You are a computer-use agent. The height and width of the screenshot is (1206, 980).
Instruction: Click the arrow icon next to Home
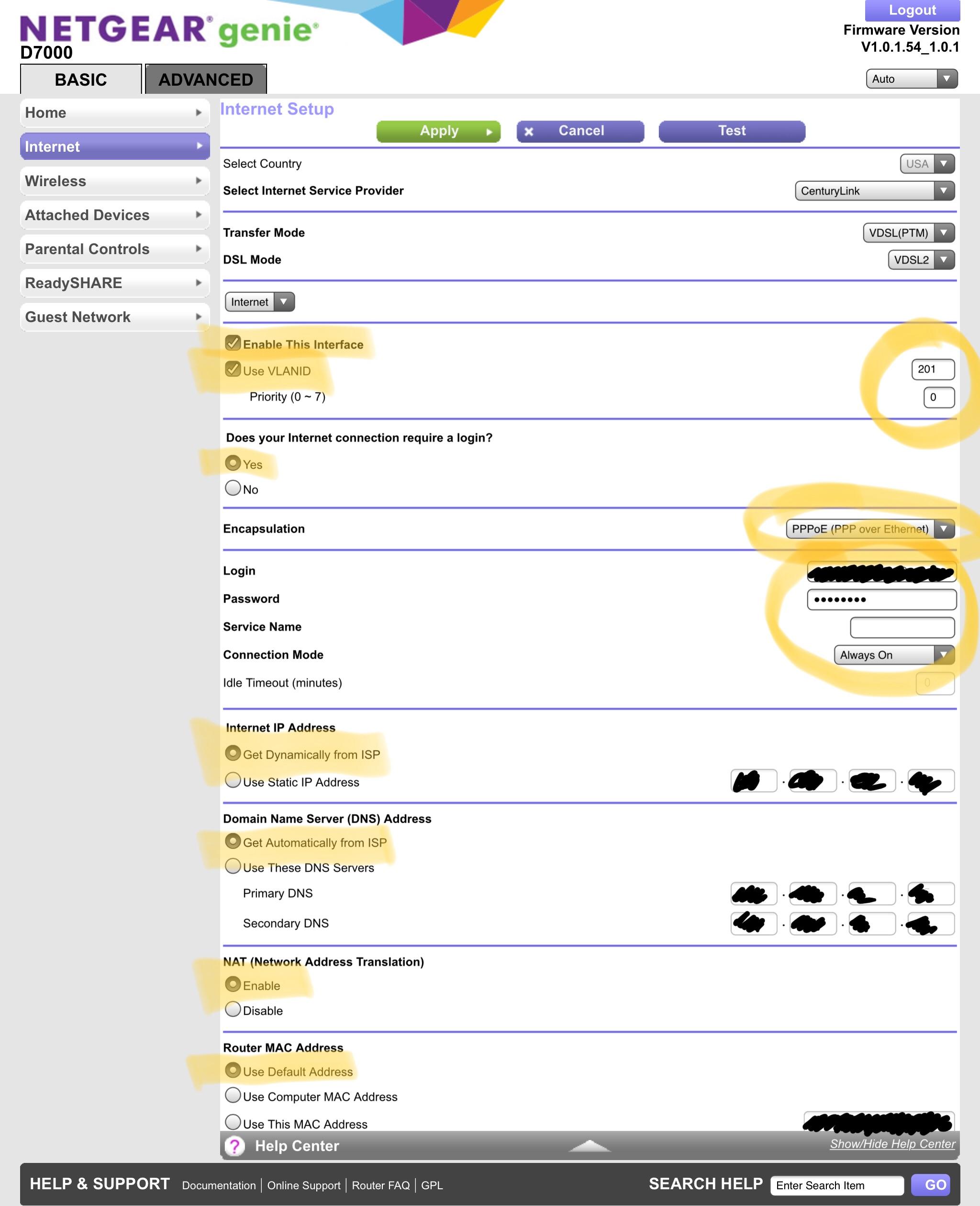click(199, 113)
